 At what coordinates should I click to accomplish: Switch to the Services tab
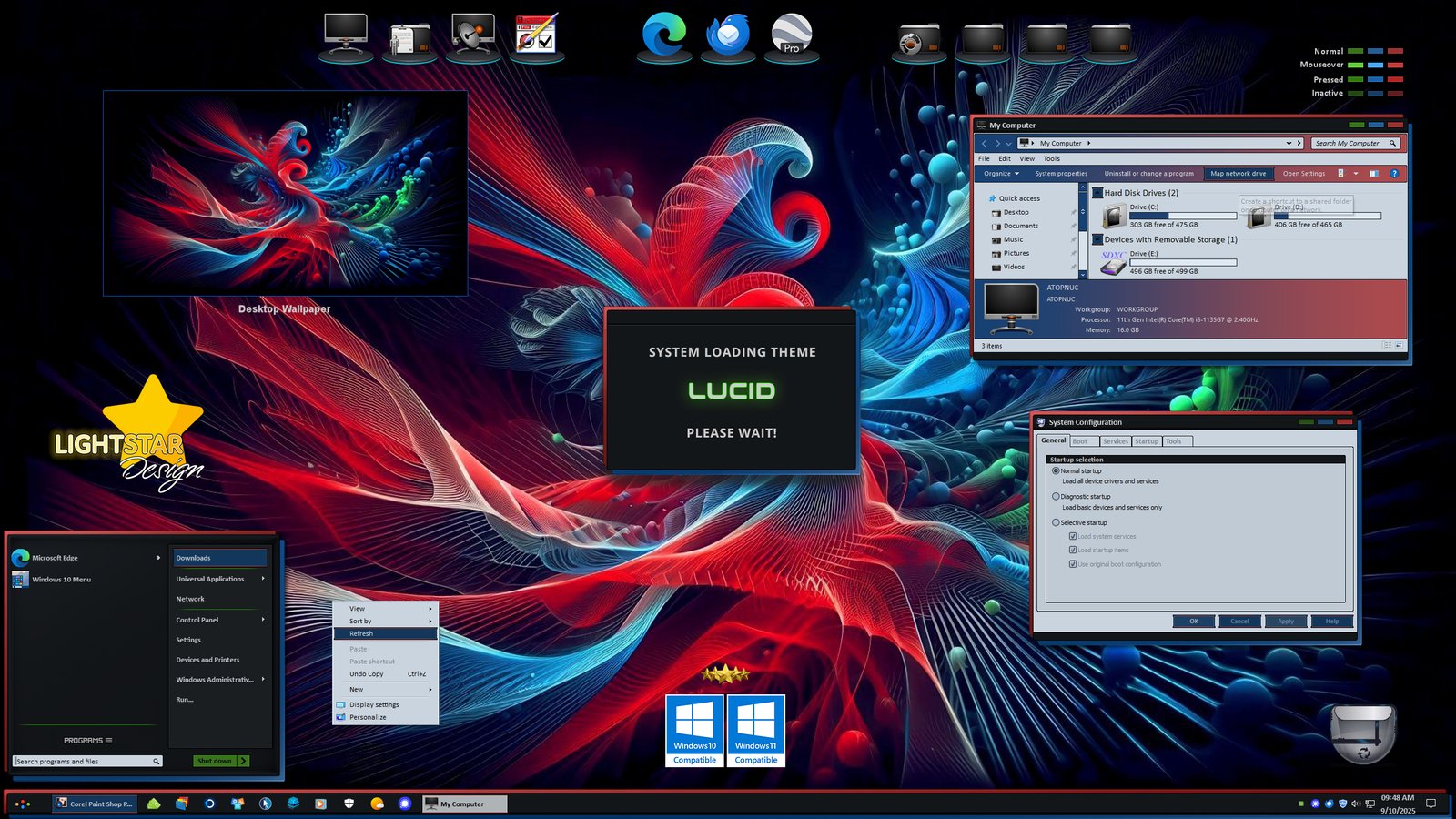pyautogui.click(x=1116, y=441)
